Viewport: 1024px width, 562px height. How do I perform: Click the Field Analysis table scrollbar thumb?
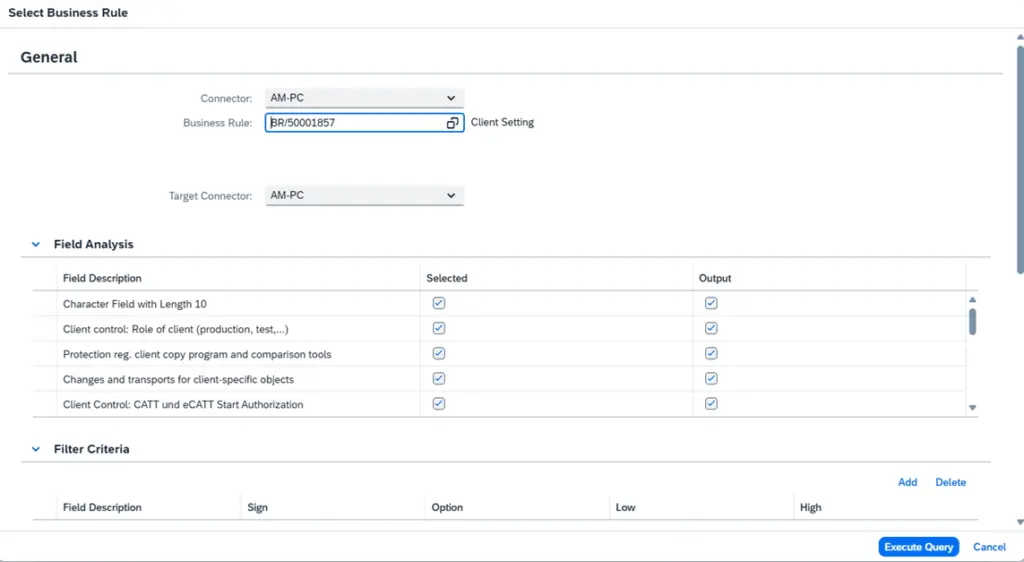(972, 321)
